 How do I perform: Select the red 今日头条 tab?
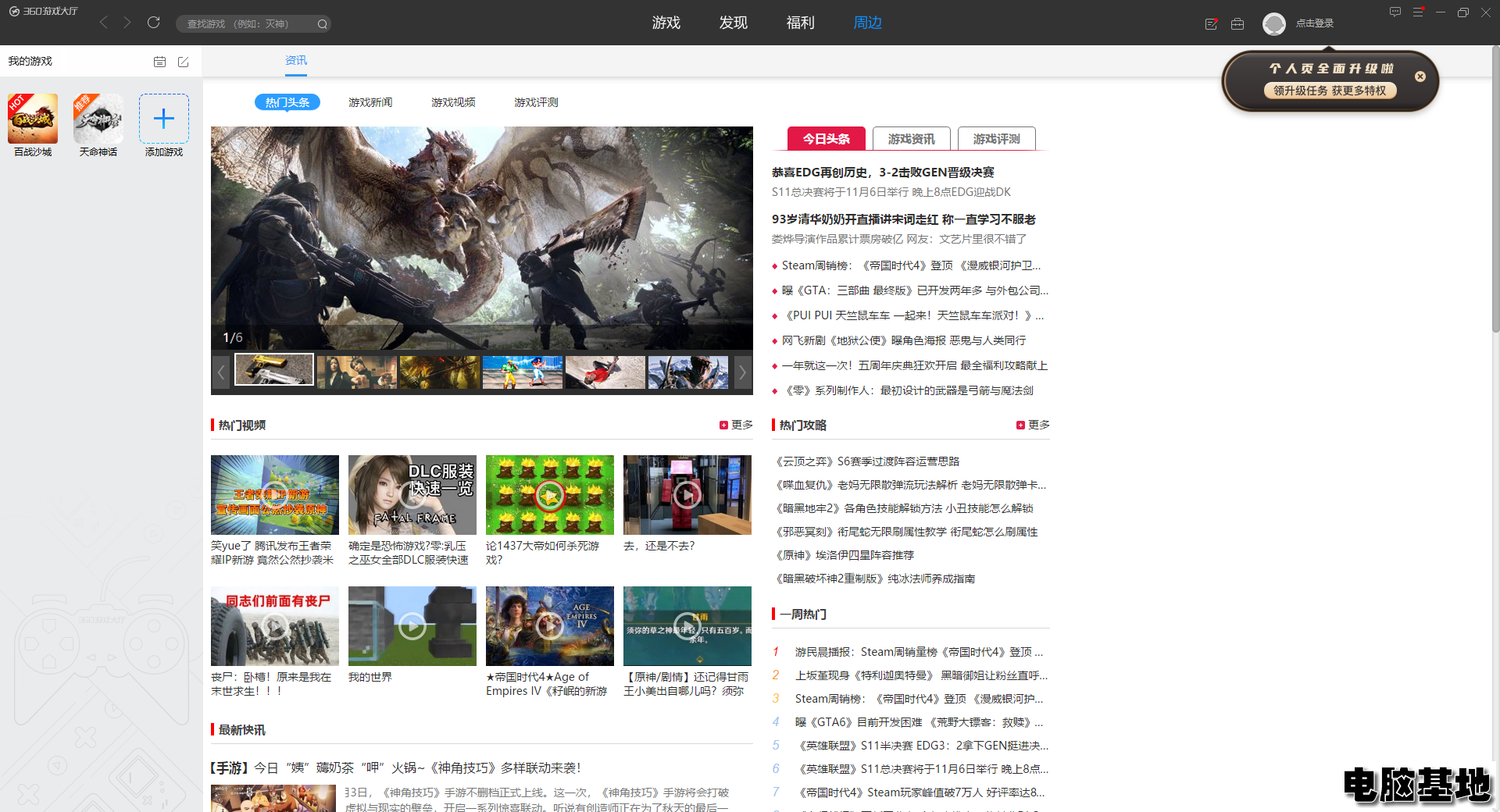pos(827,138)
